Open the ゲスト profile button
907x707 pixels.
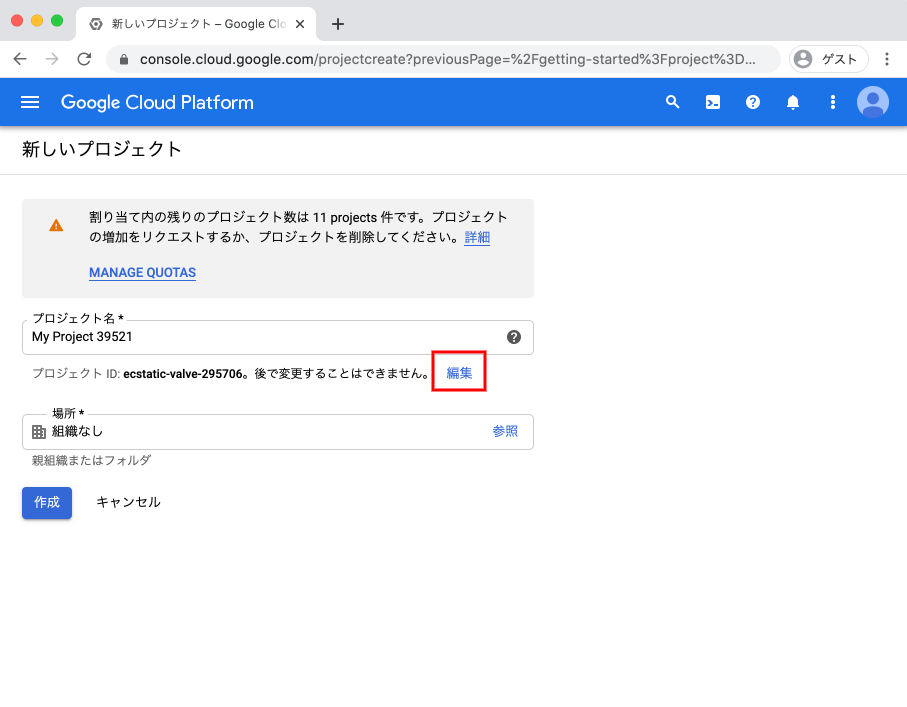pyautogui.click(x=828, y=59)
